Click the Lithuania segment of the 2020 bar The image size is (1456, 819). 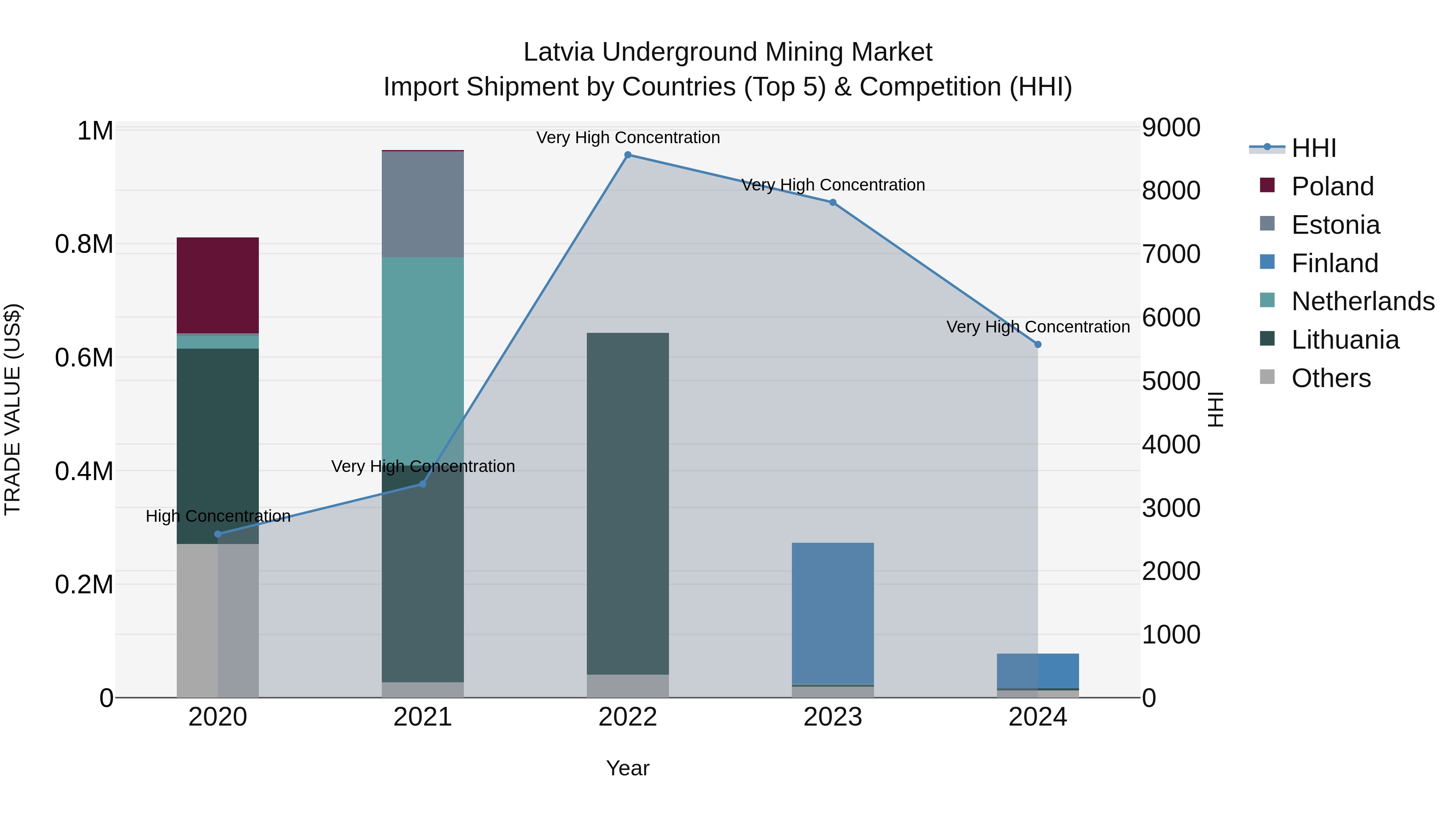pos(218,446)
